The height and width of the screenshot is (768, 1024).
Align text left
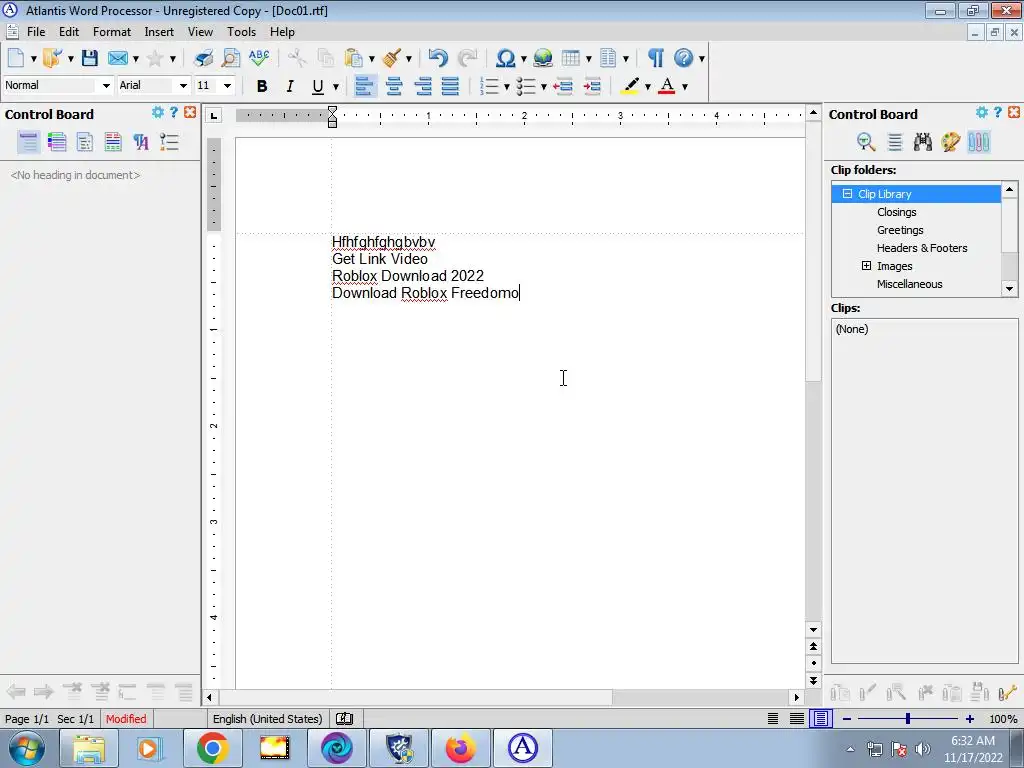click(364, 86)
